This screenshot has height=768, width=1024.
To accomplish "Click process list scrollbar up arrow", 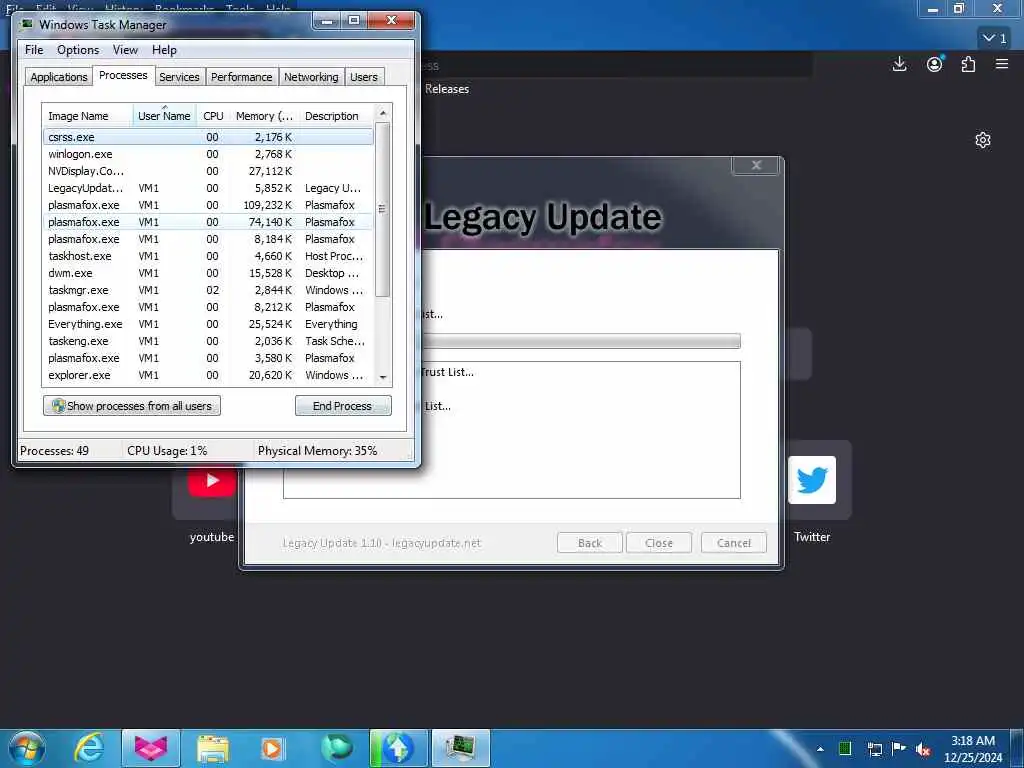I will click(x=383, y=113).
